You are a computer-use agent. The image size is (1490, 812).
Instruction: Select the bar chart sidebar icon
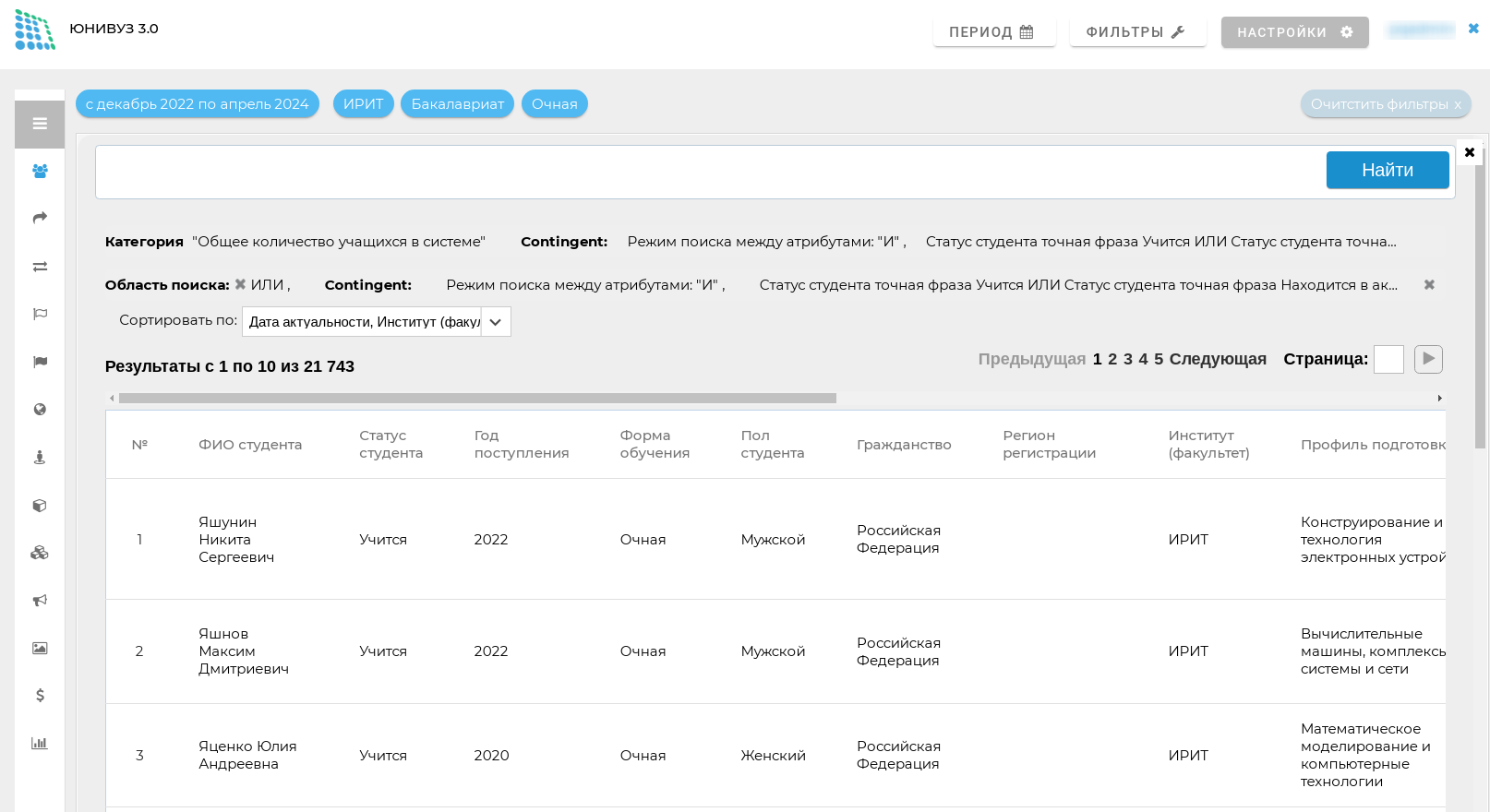[x=40, y=743]
